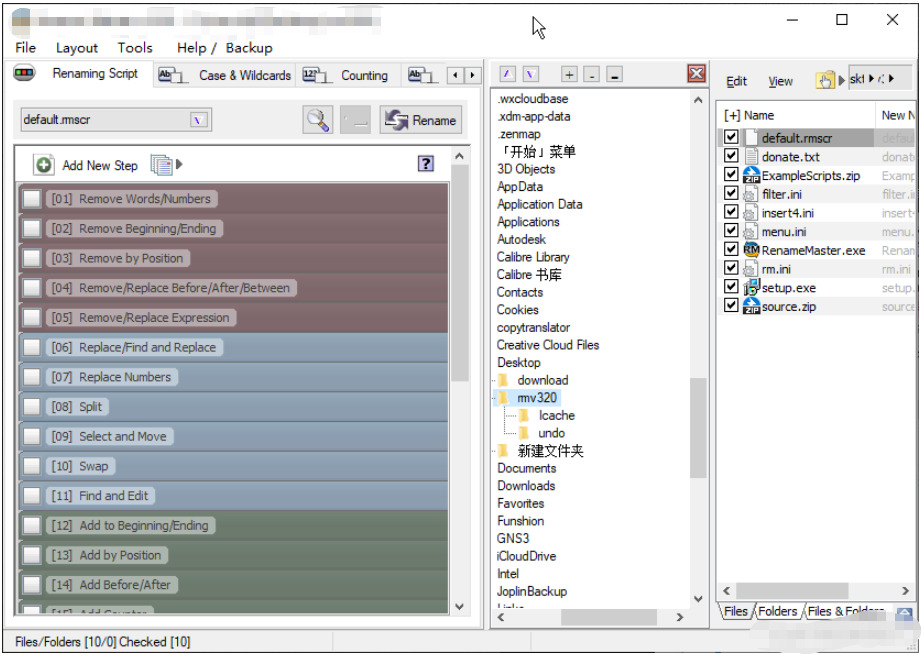Uncheck the donate.txt file checkbox
The height and width of the screenshot is (655, 921).
[x=732, y=157]
